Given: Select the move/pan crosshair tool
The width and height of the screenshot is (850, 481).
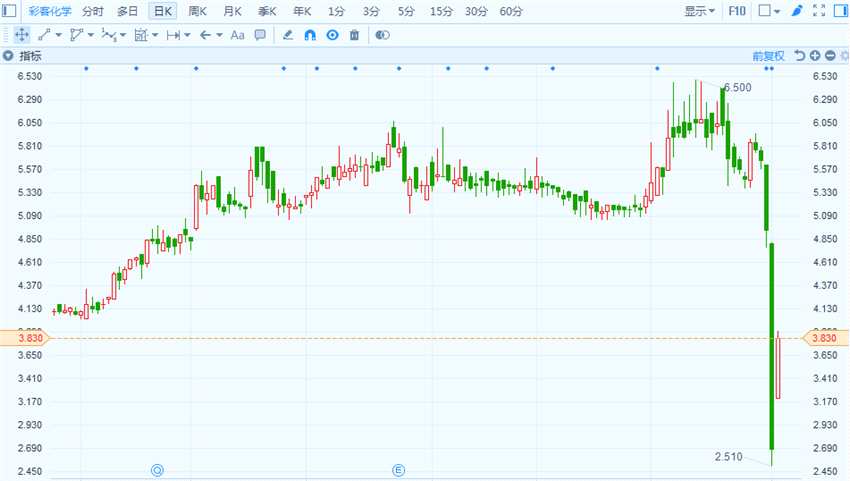Looking at the screenshot, I should [22, 35].
